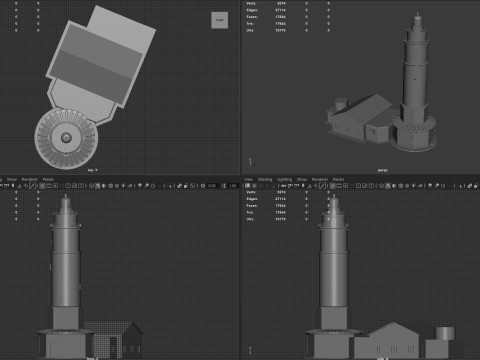Viewport: 480px width, 360px height.
Task: Toggle ambient occlusion icon in bottom-left panel toolbar
Action: point(140,186)
